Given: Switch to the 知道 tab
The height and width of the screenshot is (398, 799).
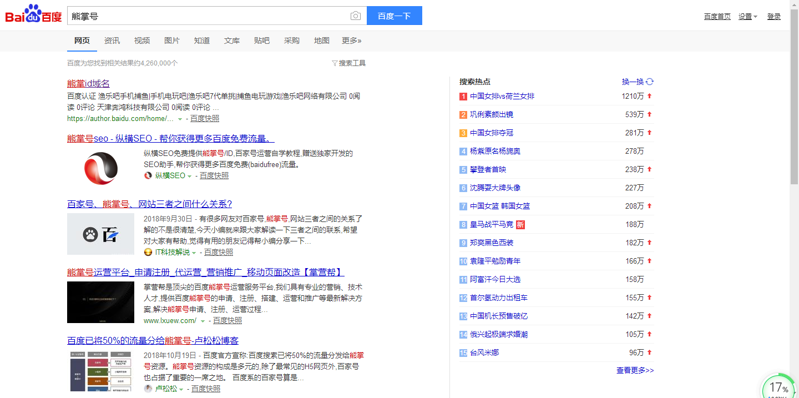Looking at the screenshot, I should click(202, 41).
